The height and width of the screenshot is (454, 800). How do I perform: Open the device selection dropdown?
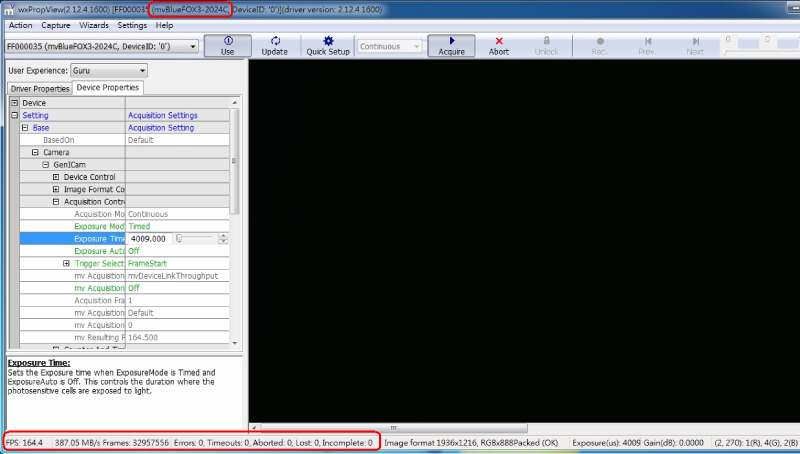pyautogui.click(x=100, y=46)
